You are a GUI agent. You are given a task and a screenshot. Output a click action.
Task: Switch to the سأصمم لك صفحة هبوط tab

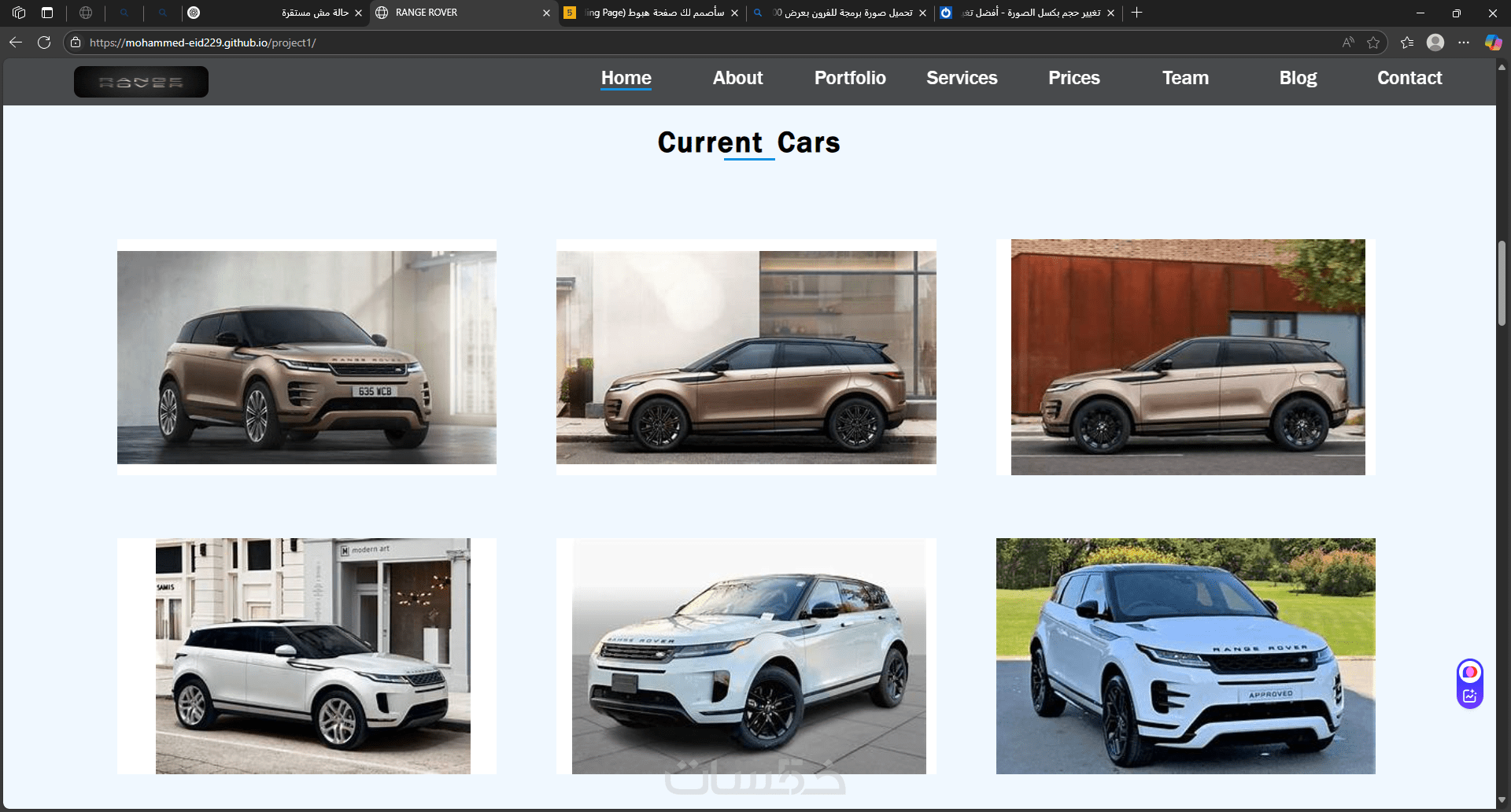click(x=652, y=13)
